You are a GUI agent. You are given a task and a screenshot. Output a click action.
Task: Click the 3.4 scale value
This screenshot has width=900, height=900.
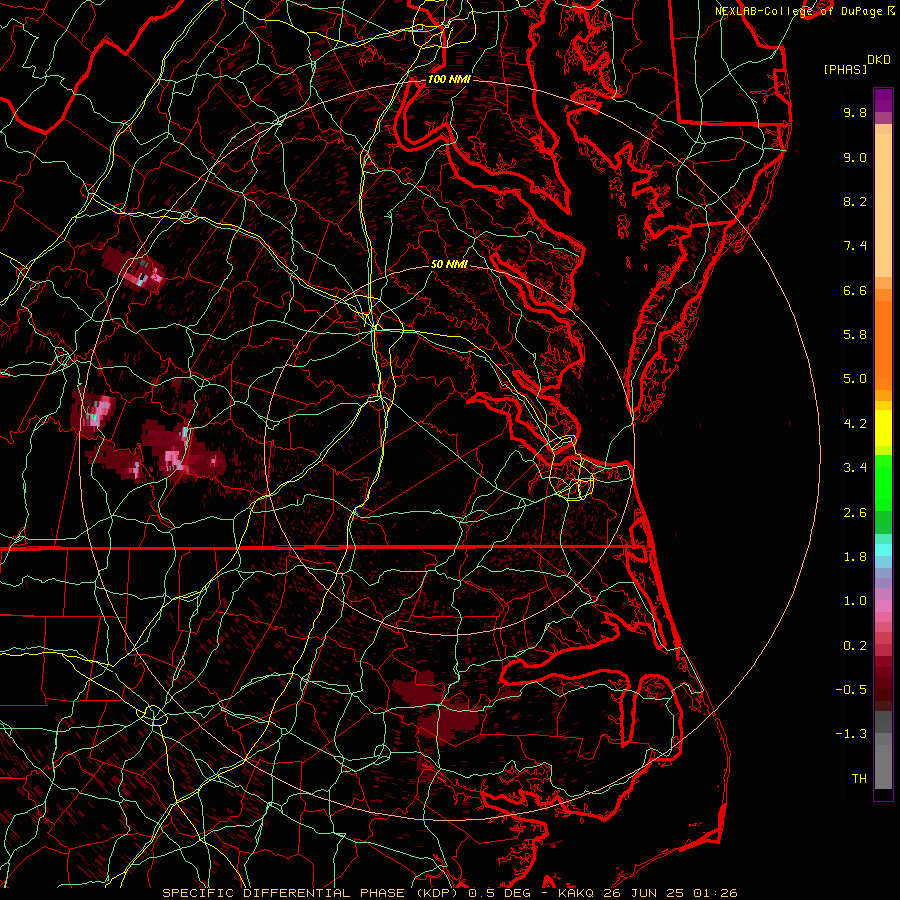coord(855,468)
